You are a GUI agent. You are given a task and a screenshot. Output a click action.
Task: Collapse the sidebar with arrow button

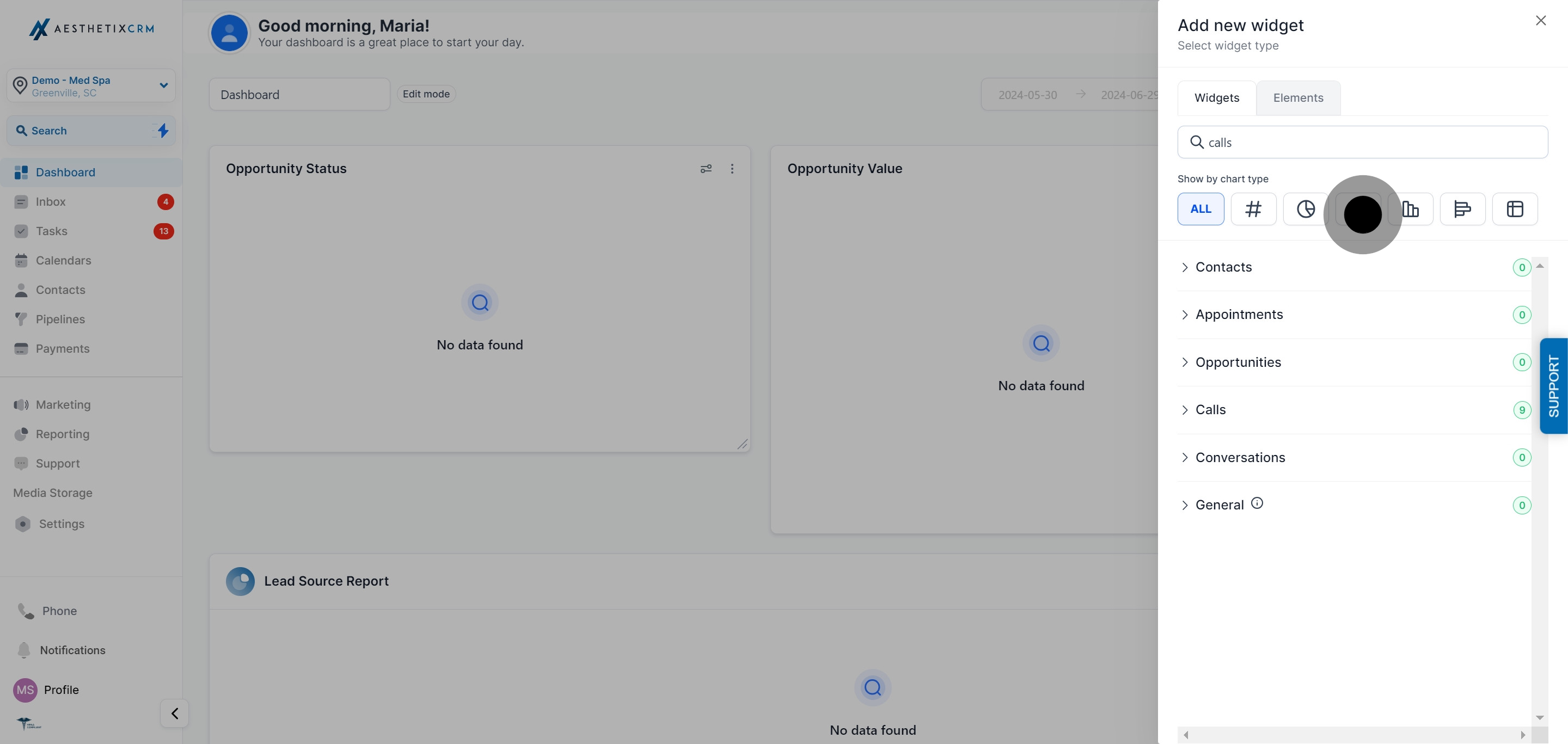click(x=175, y=713)
